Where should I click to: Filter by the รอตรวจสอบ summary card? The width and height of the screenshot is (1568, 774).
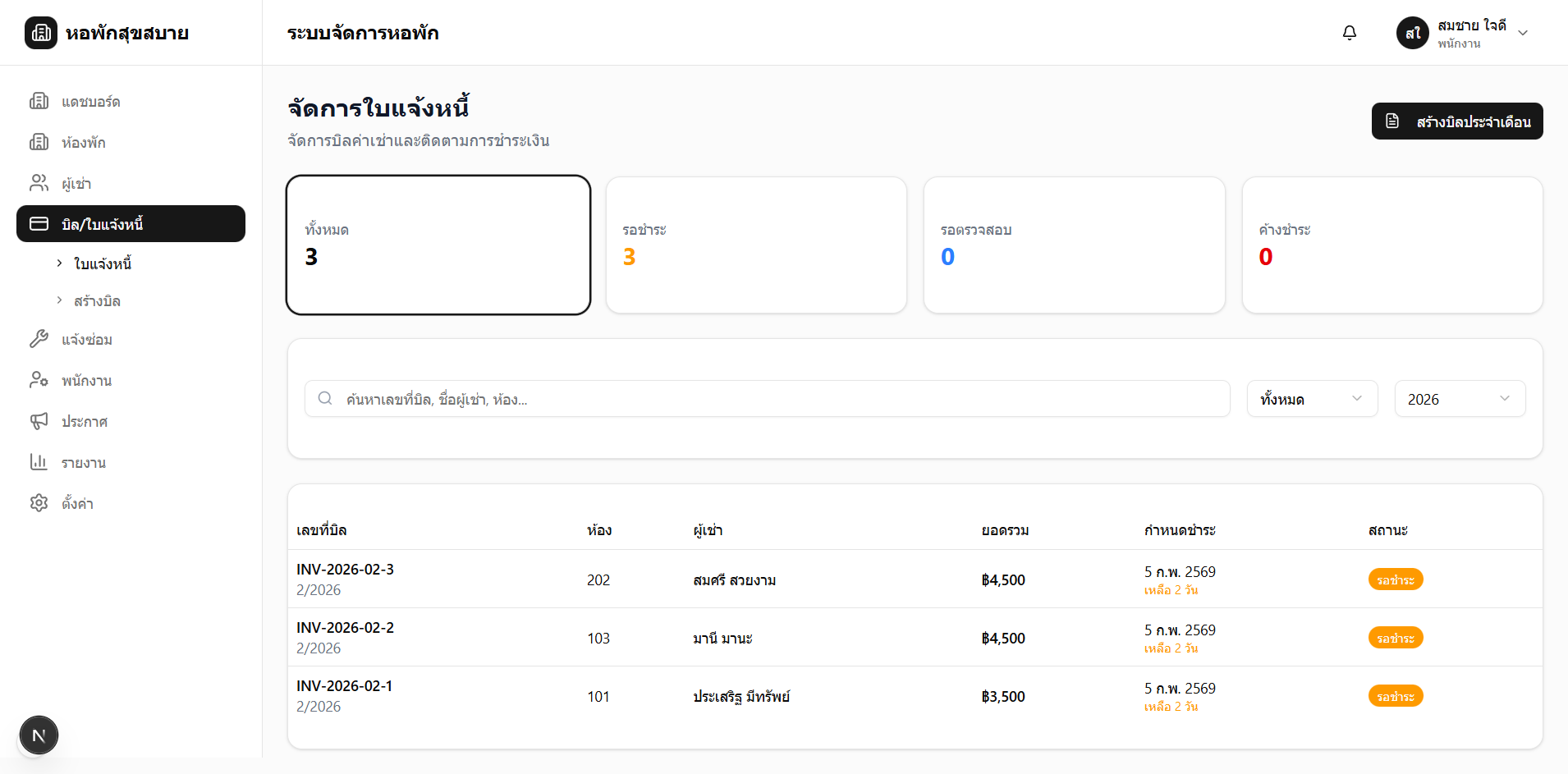tap(1075, 245)
